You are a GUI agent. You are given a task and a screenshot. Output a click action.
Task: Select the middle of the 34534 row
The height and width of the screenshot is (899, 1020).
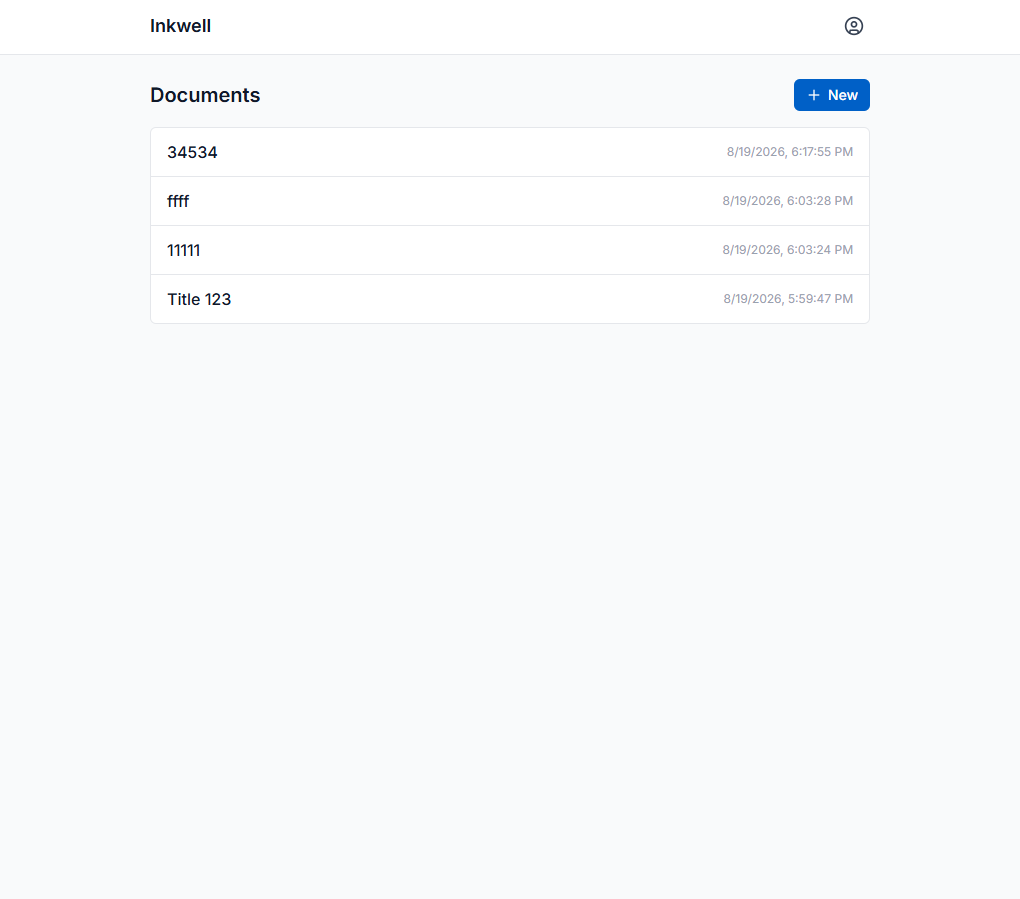(510, 152)
